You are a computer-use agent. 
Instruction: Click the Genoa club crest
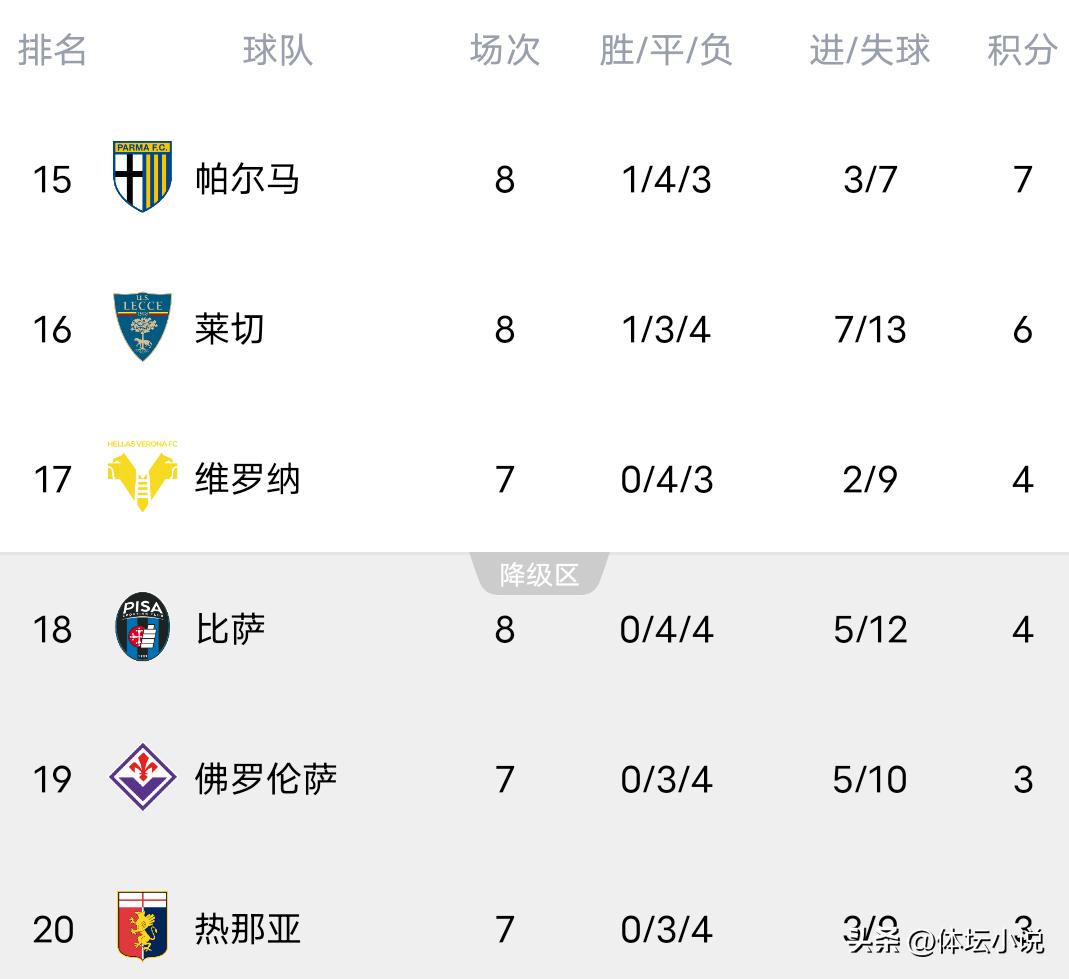click(x=142, y=927)
